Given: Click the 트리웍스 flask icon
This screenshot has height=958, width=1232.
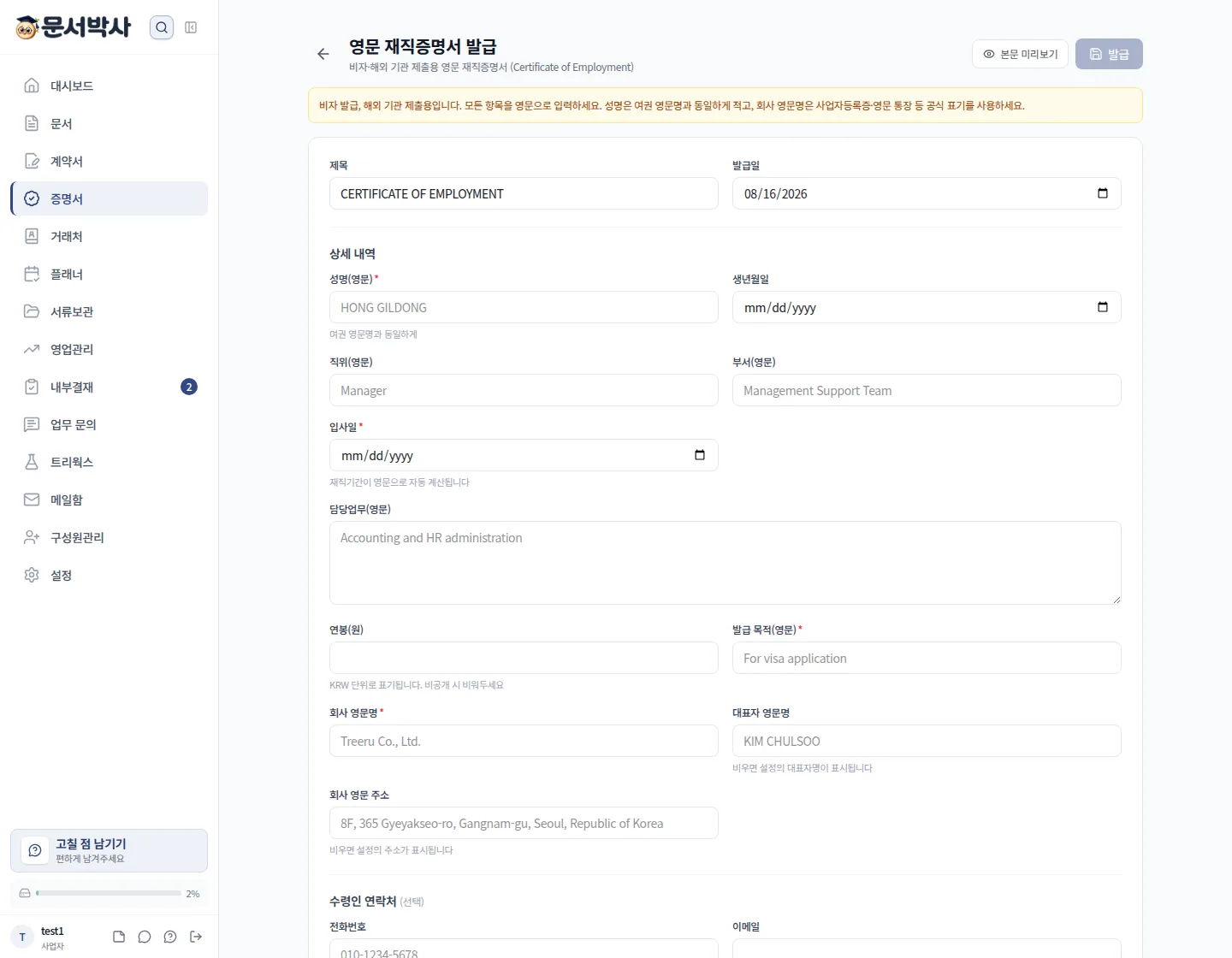Looking at the screenshot, I should click(x=32, y=462).
